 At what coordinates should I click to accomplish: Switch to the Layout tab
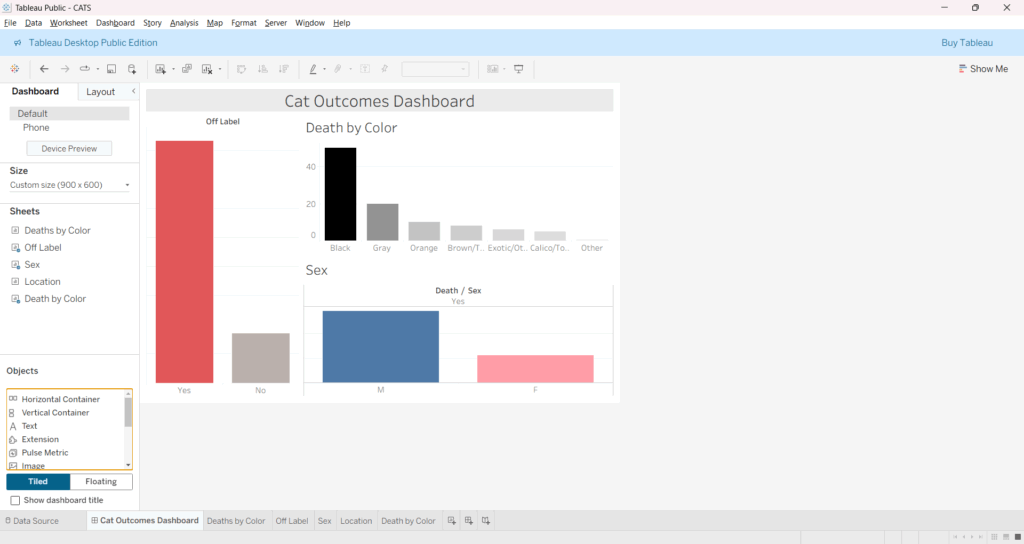(100, 92)
